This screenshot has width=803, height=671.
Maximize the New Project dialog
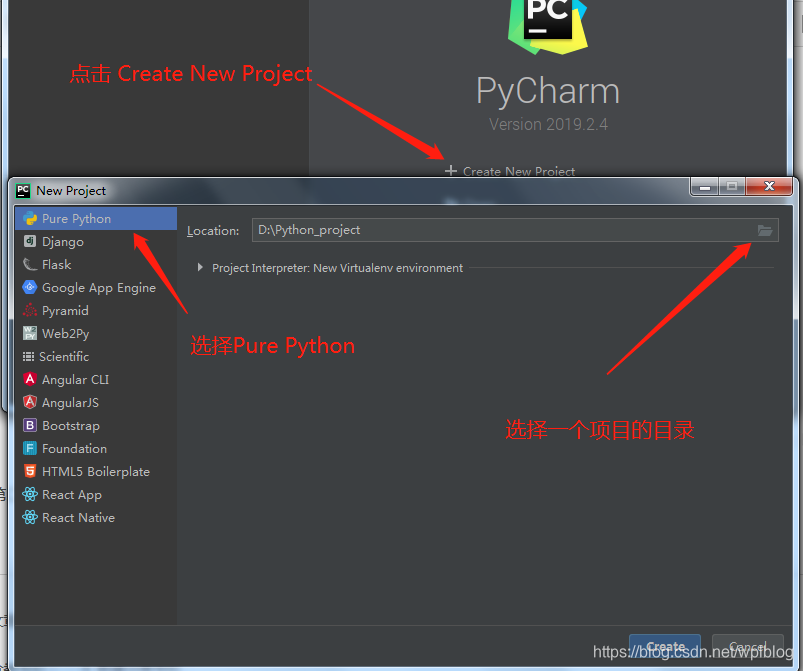(x=732, y=187)
